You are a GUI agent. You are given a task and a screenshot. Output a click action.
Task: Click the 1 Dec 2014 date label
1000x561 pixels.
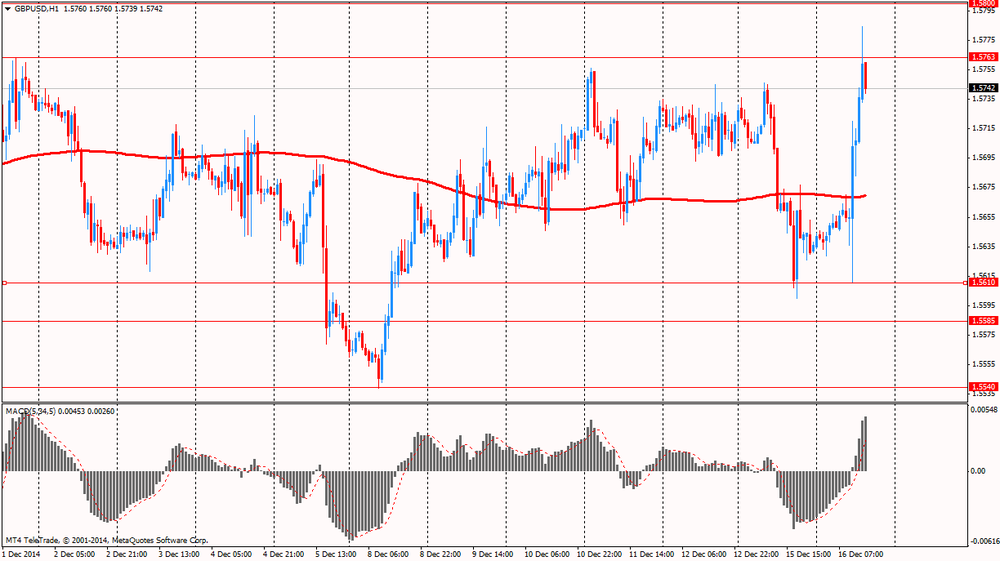[x=24, y=553]
